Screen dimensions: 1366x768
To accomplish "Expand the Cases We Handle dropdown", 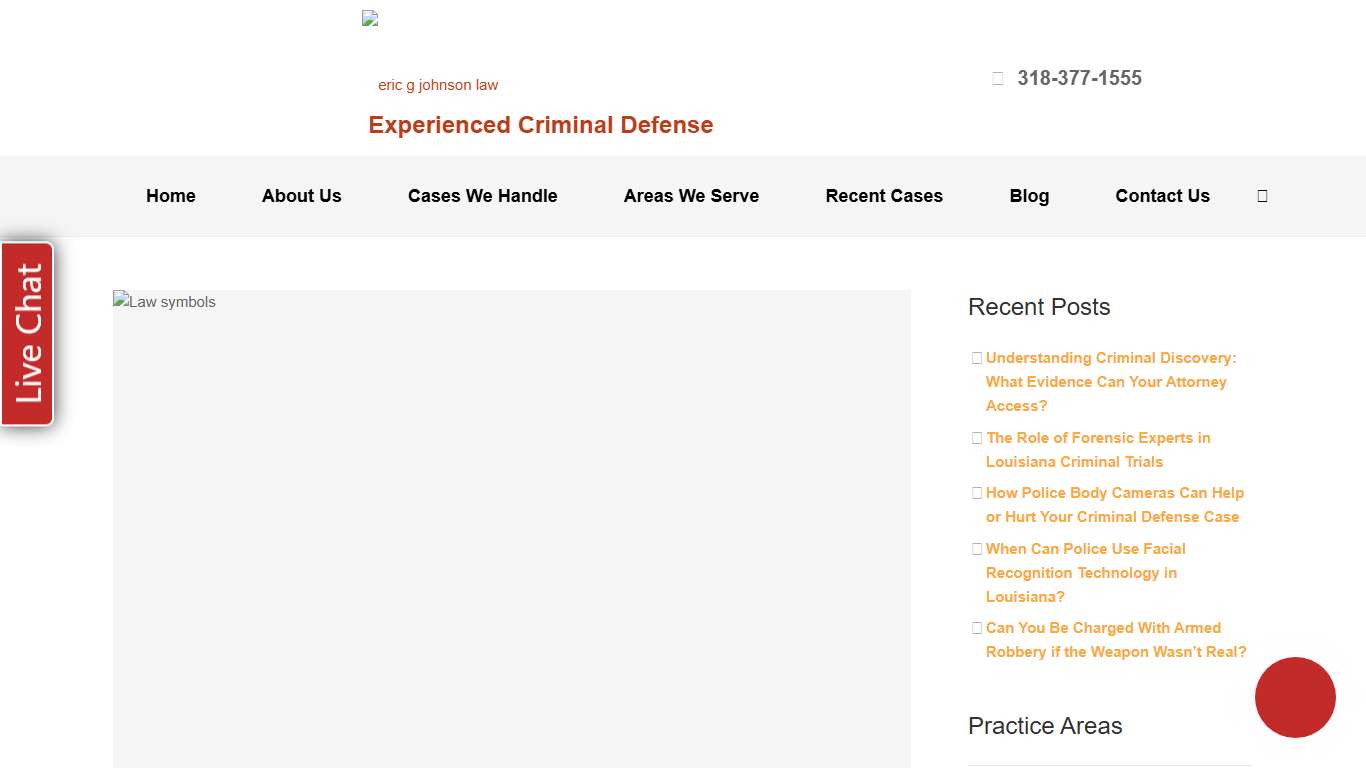I will [482, 196].
